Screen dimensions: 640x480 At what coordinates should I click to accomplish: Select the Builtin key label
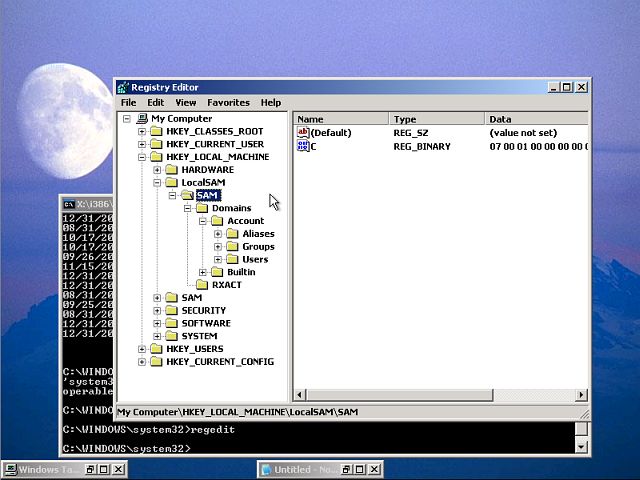(x=241, y=272)
